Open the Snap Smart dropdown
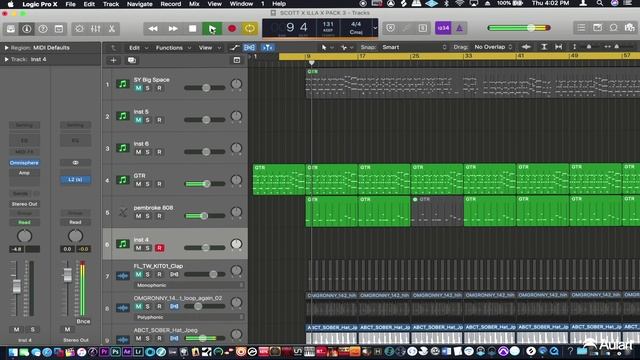This screenshot has width=640, height=360. (x=414, y=47)
